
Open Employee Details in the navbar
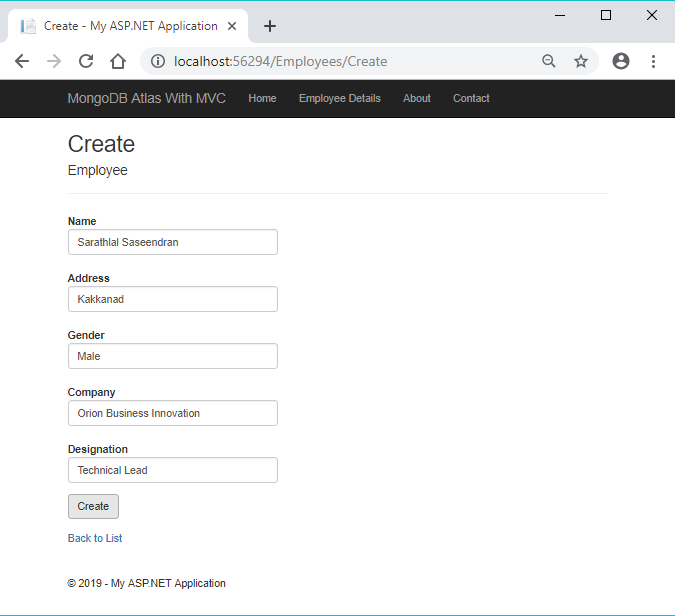pos(340,98)
